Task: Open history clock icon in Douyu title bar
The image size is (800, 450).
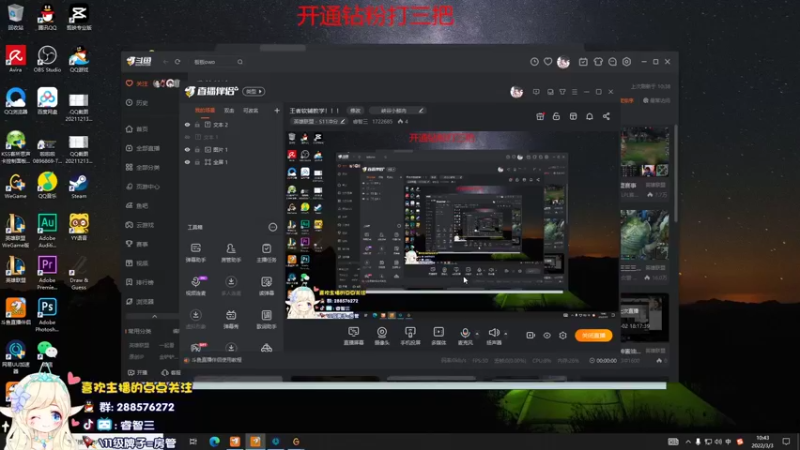Action: coord(534,62)
